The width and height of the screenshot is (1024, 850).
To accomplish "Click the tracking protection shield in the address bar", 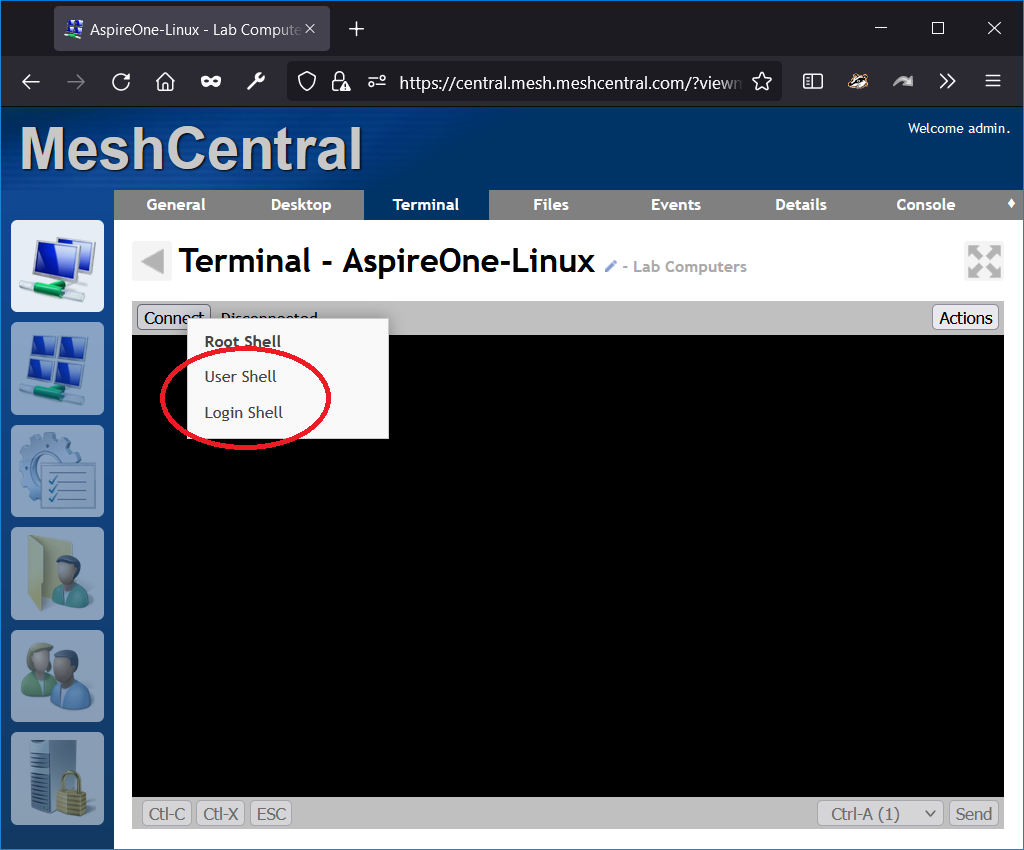I will [x=307, y=81].
